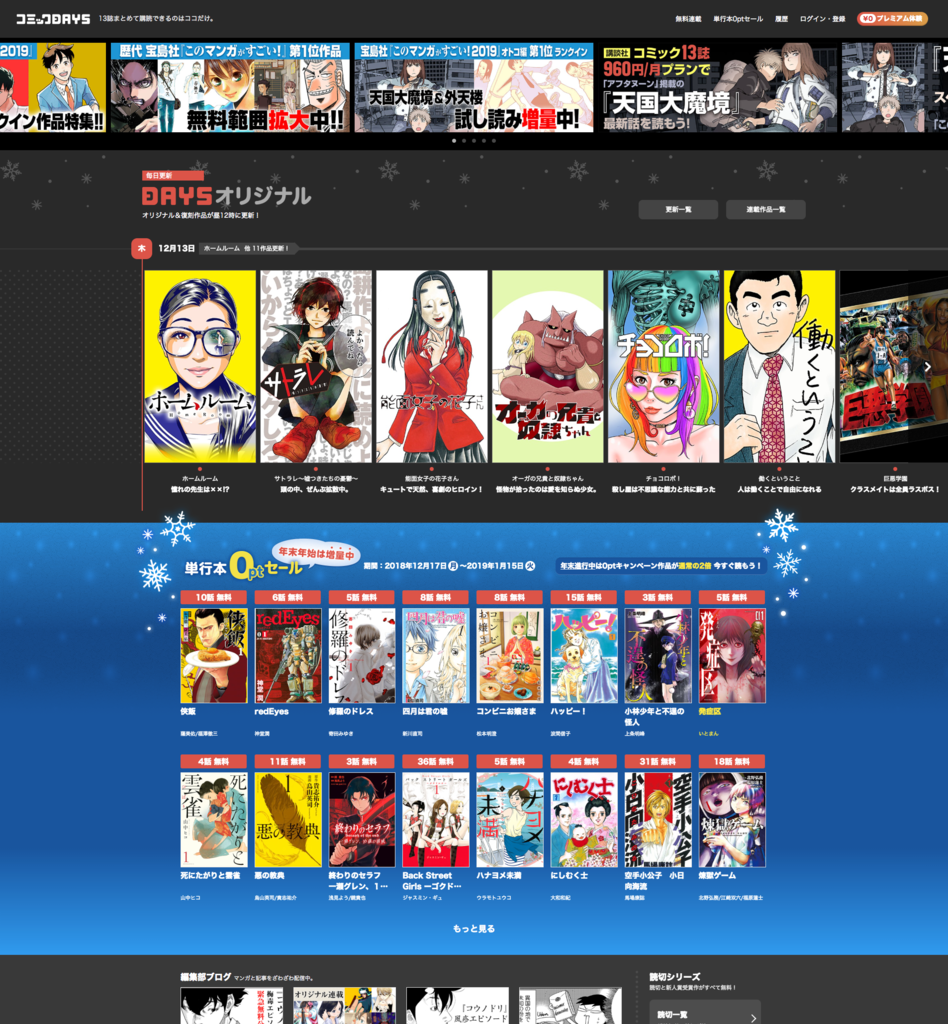
Task: Open the 960円/月プラン 天国大魔境 banner
Action: pos(718,88)
